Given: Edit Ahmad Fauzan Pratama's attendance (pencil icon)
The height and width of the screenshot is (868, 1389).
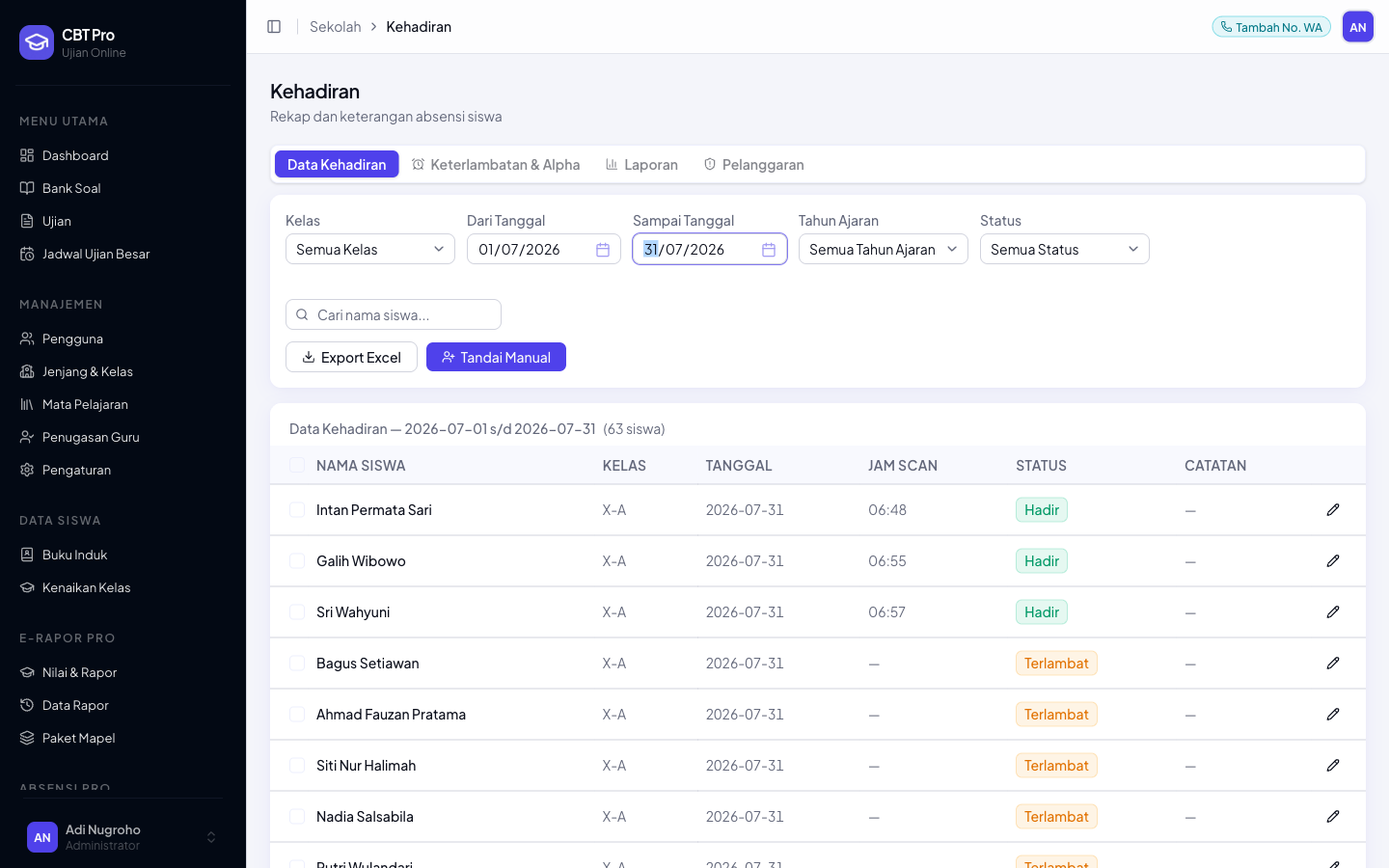Looking at the screenshot, I should point(1333,714).
